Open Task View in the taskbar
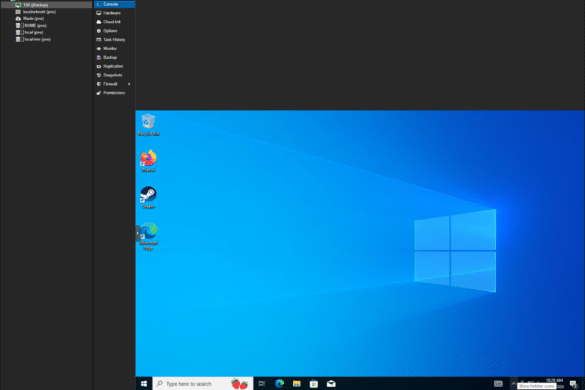585x390 pixels. (x=262, y=384)
